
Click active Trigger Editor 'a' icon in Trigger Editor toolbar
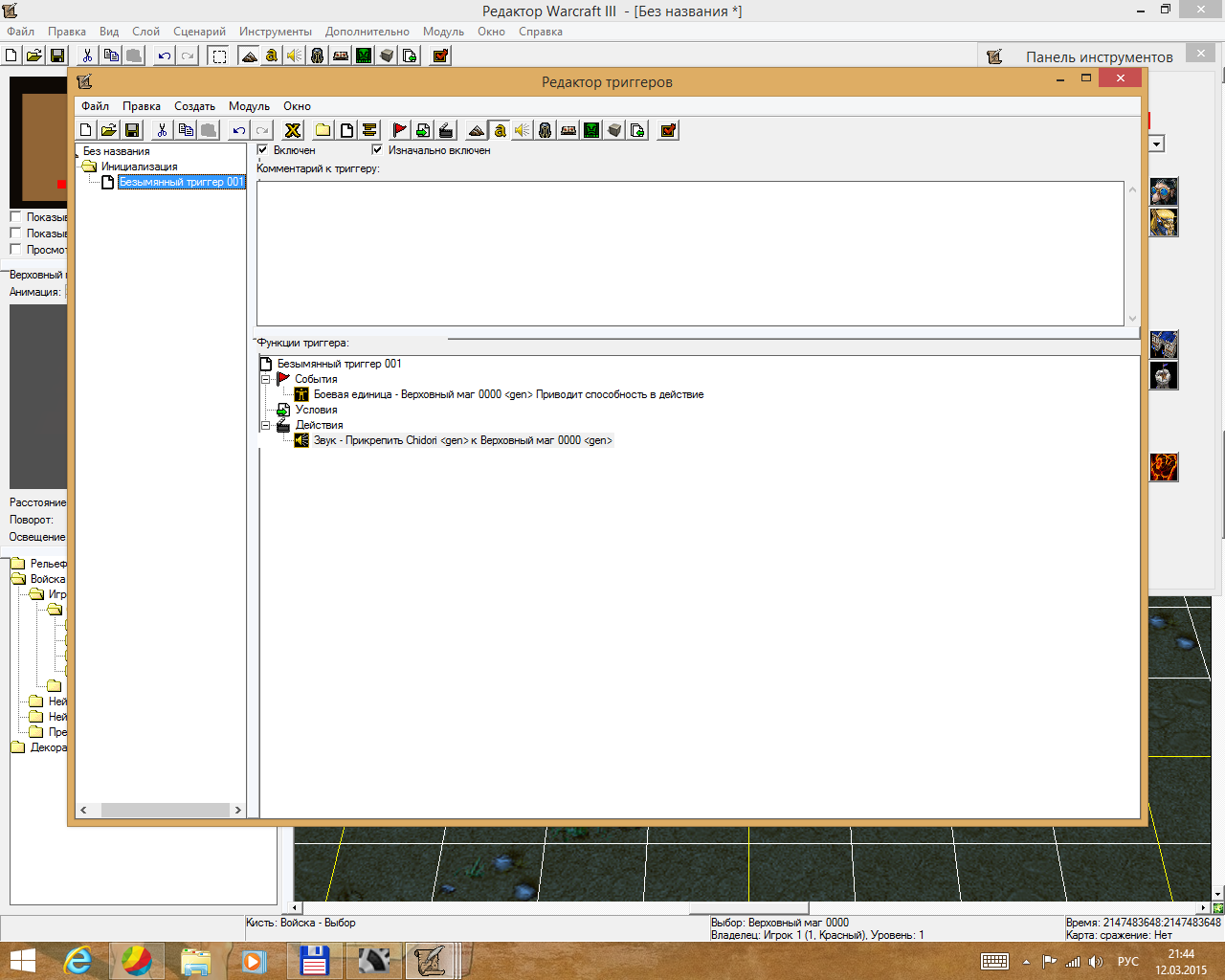point(500,130)
